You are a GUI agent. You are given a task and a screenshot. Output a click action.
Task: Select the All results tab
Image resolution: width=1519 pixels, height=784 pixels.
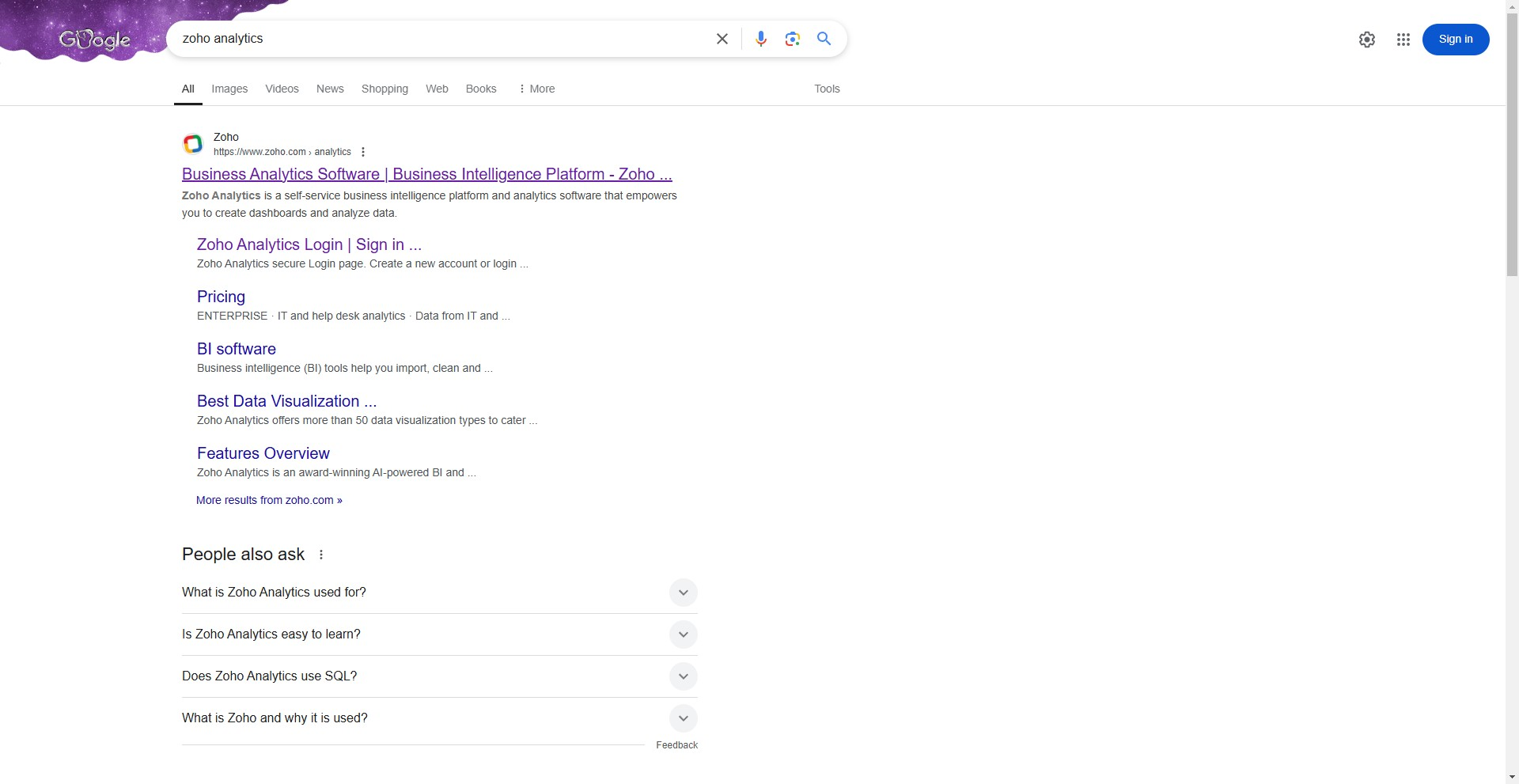click(x=188, y=89)
